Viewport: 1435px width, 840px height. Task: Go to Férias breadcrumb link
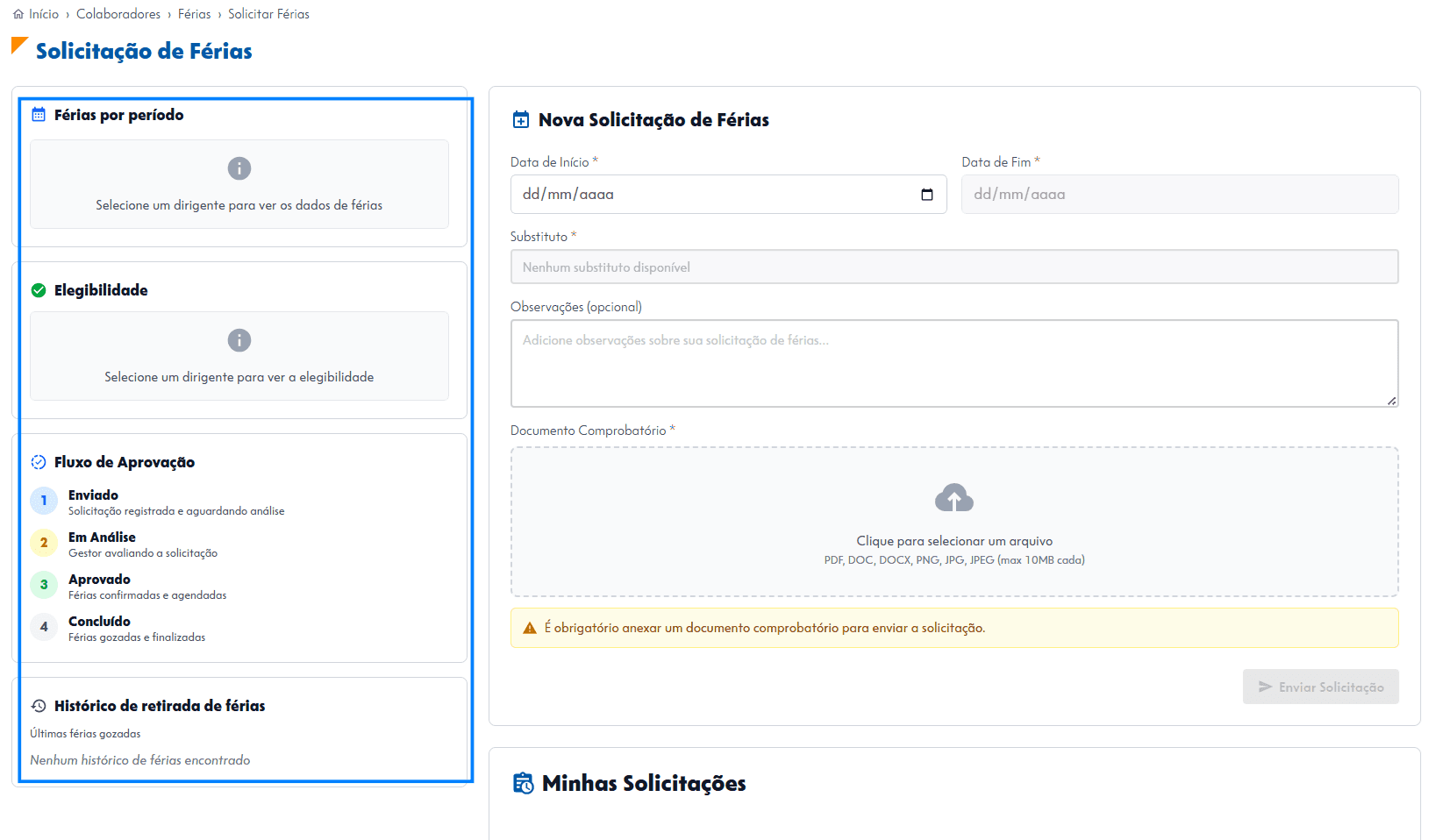tap(195, 14)
